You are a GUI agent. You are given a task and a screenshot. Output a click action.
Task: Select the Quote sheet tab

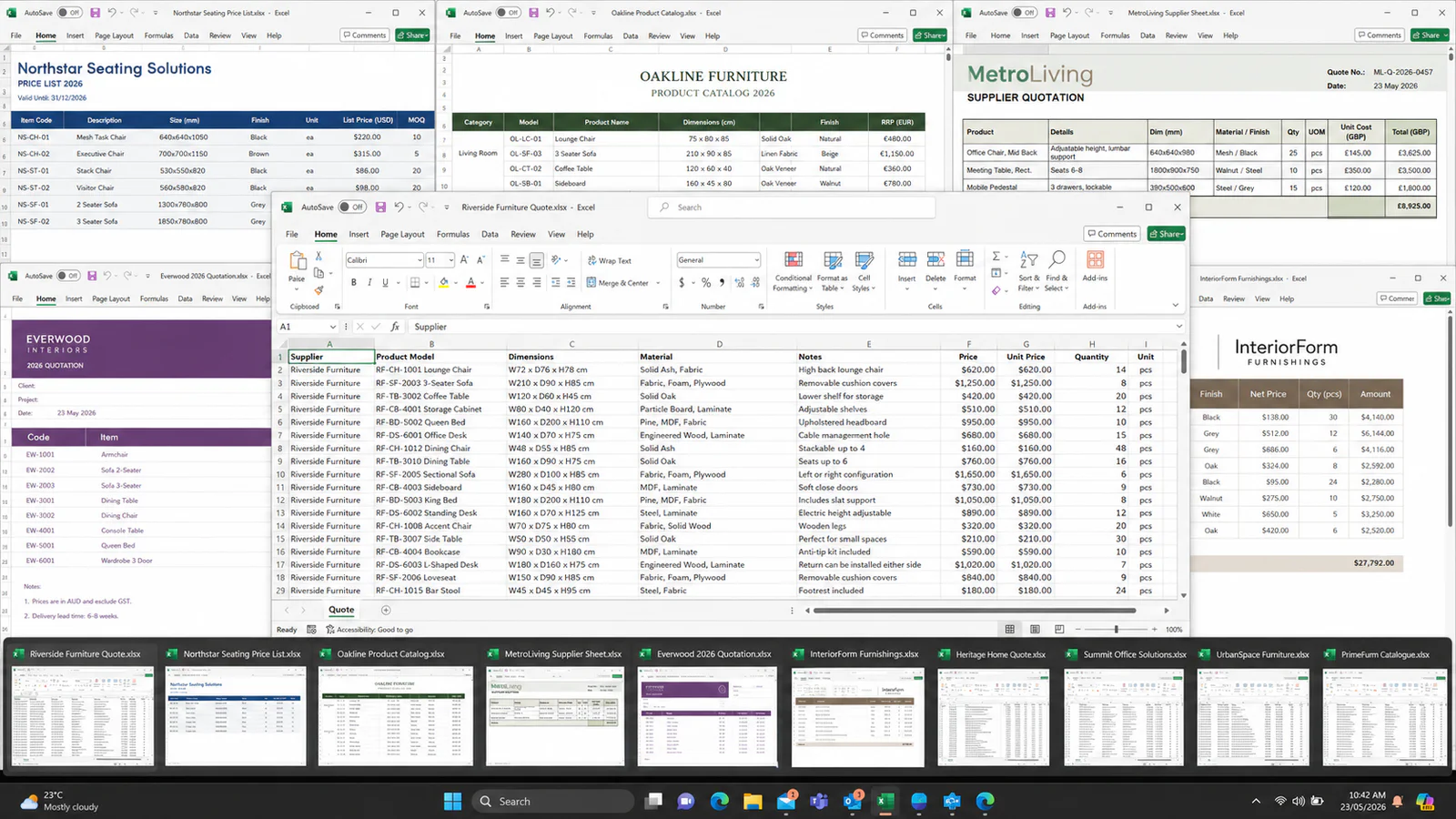click(341, 610)
